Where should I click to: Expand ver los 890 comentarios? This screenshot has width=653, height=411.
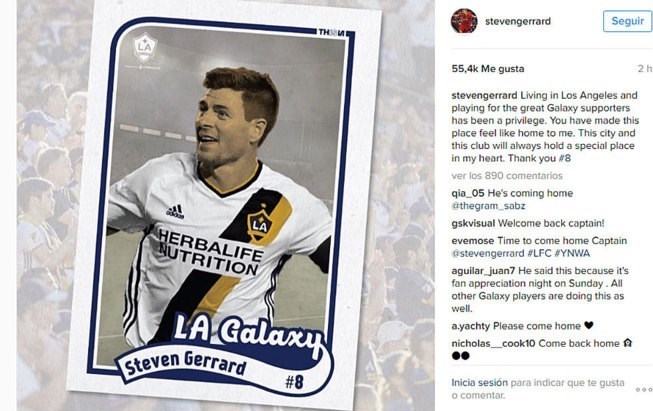tap(507, 176)
